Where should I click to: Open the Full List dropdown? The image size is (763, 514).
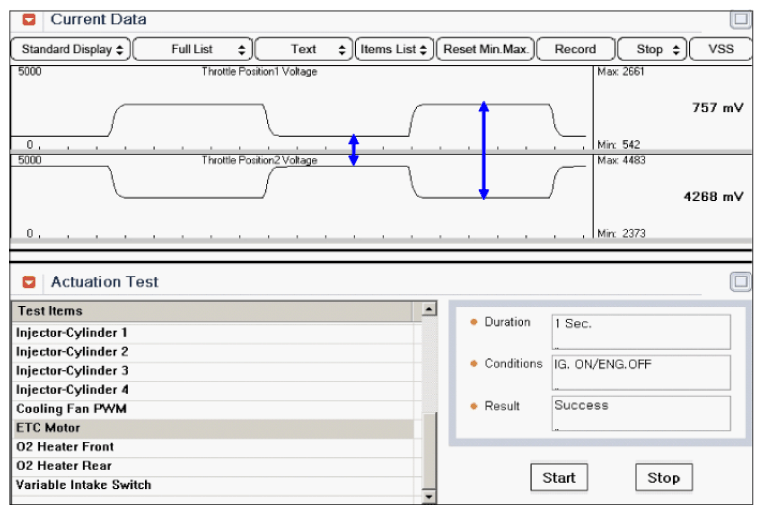193,49
